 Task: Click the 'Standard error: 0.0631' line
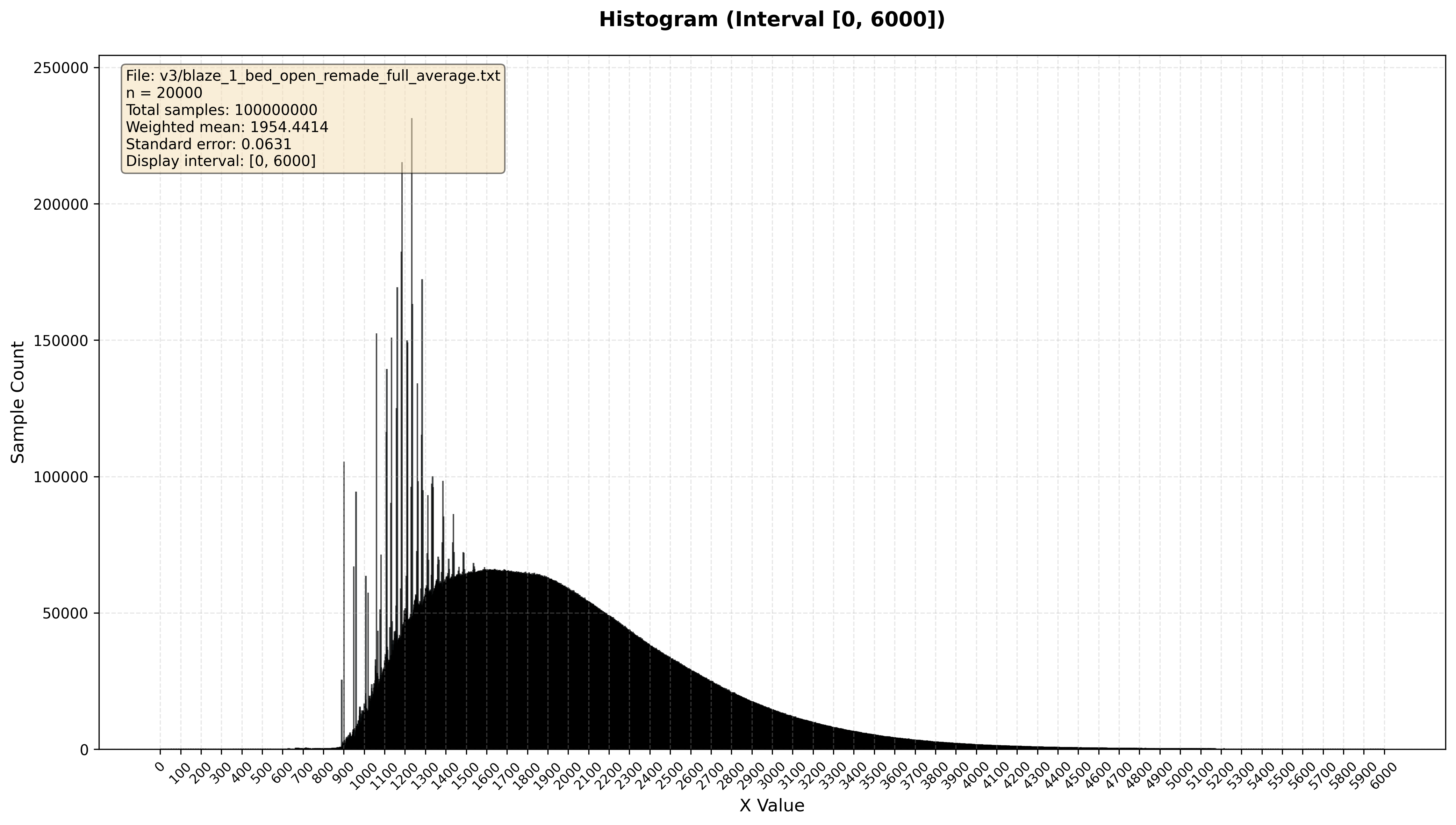[208, 144]
